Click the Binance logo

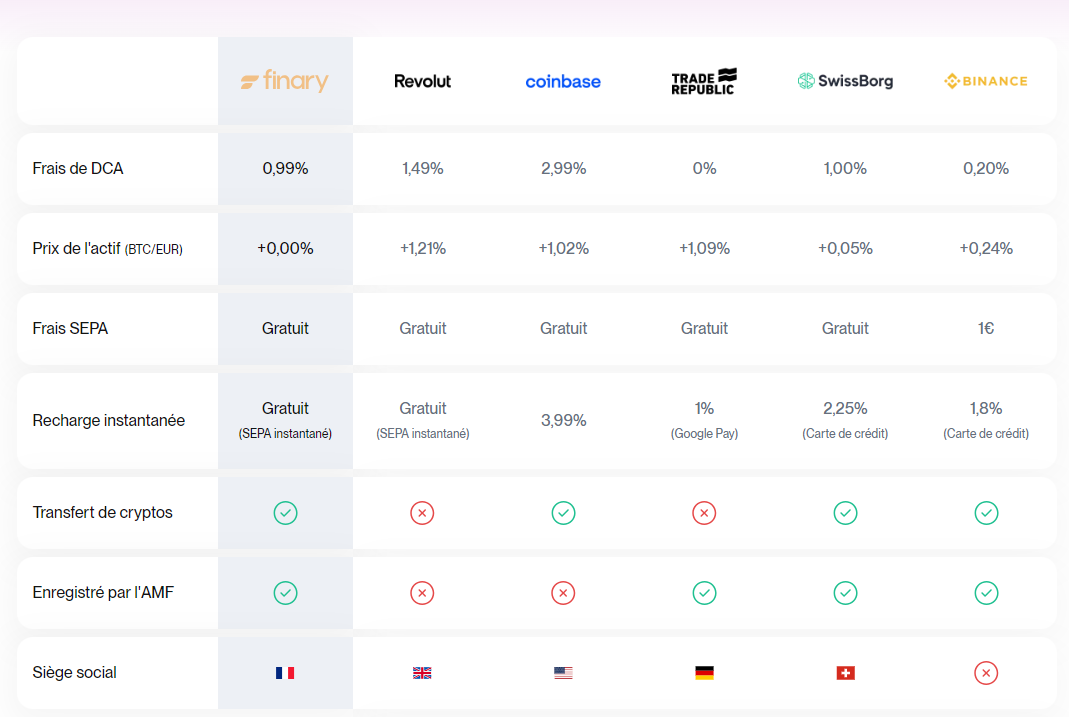(x=986, y=81)
